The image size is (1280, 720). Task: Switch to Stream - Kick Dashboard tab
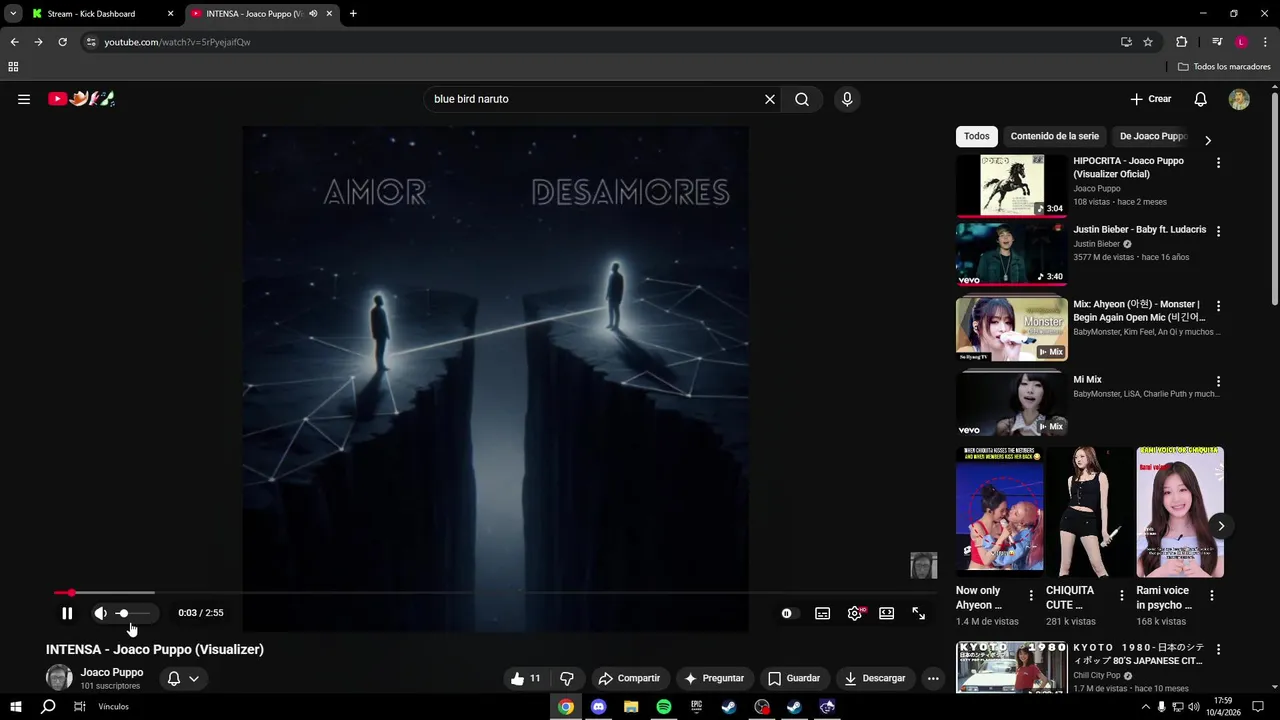102,14
